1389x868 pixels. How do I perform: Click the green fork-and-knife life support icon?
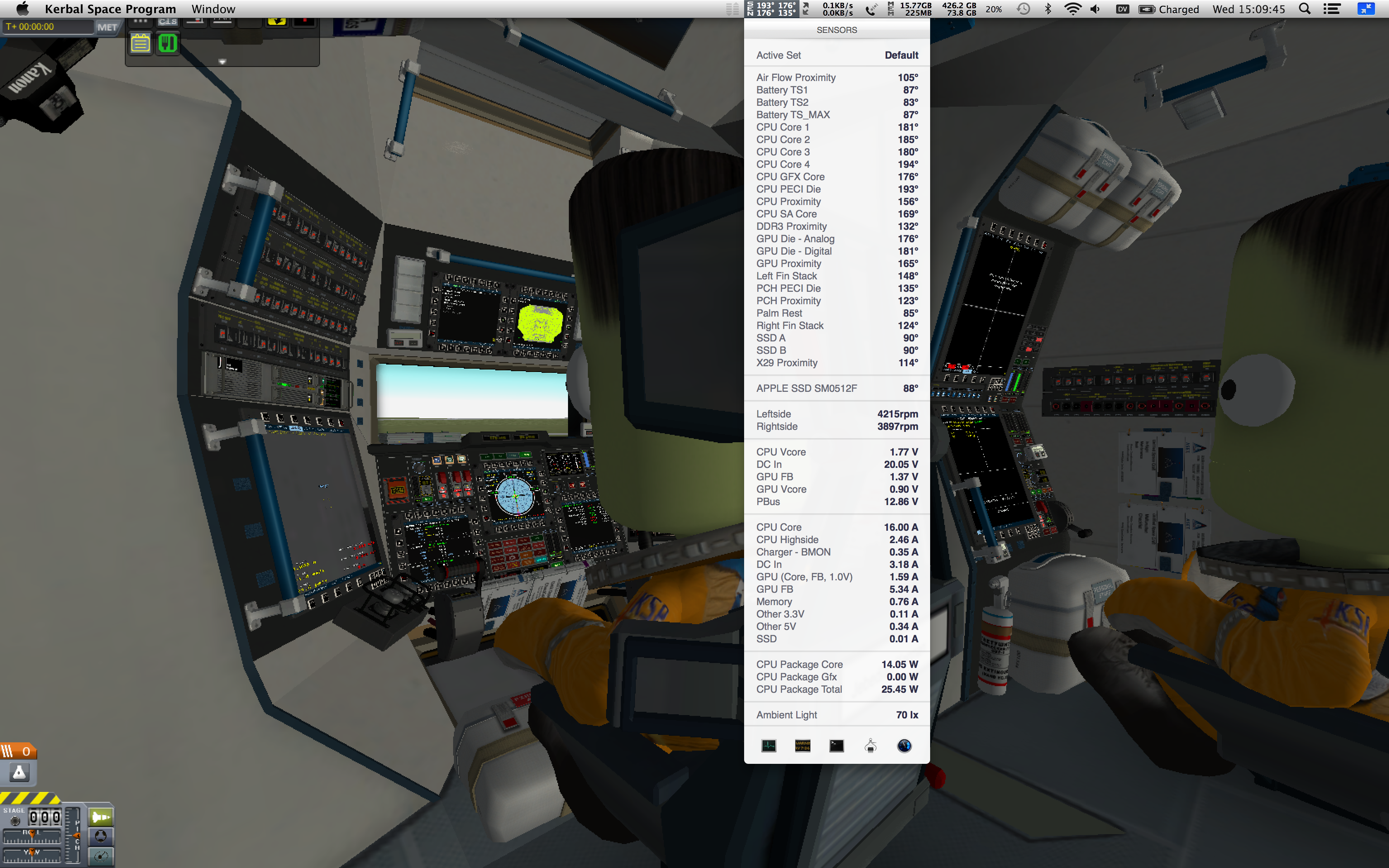point(167,44)
